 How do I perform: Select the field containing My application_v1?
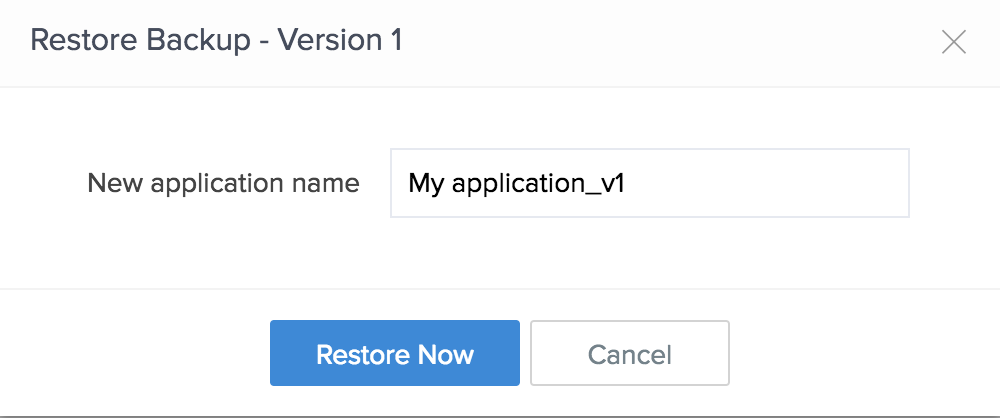point(649,183)
